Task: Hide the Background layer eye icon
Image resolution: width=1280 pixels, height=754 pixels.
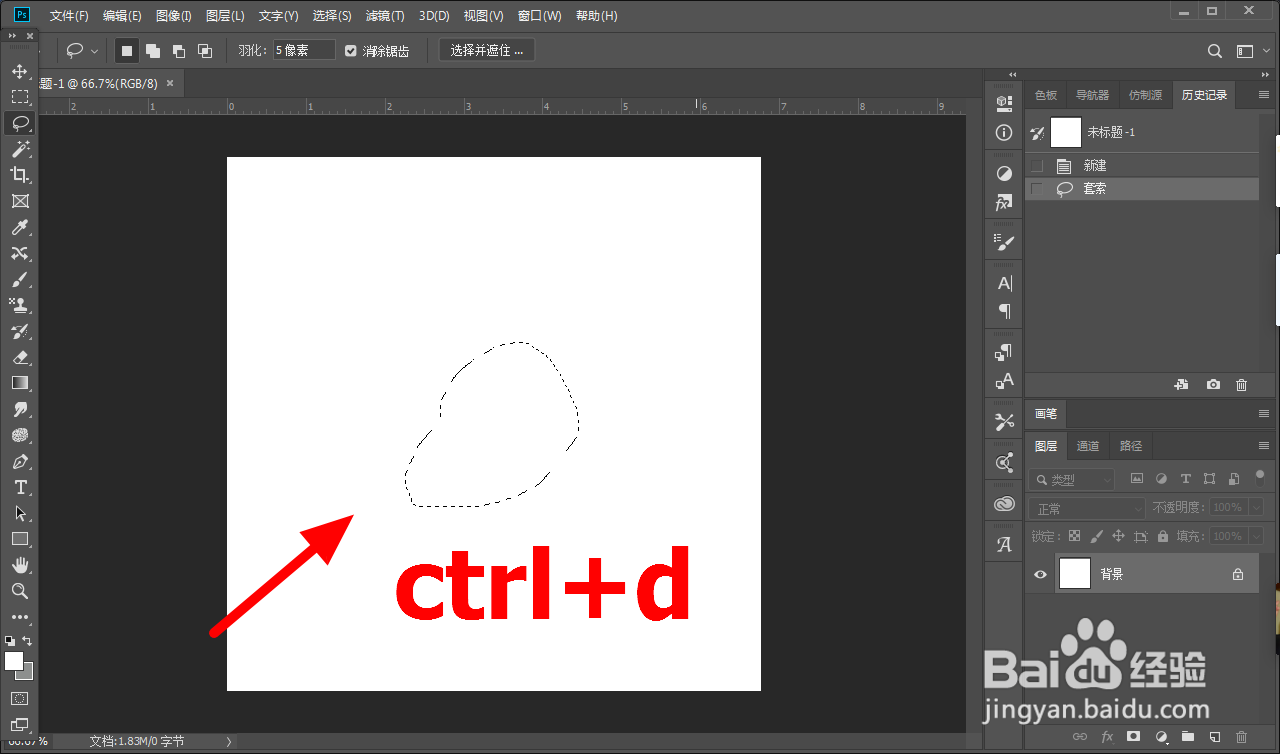Action: [1040, 574]
